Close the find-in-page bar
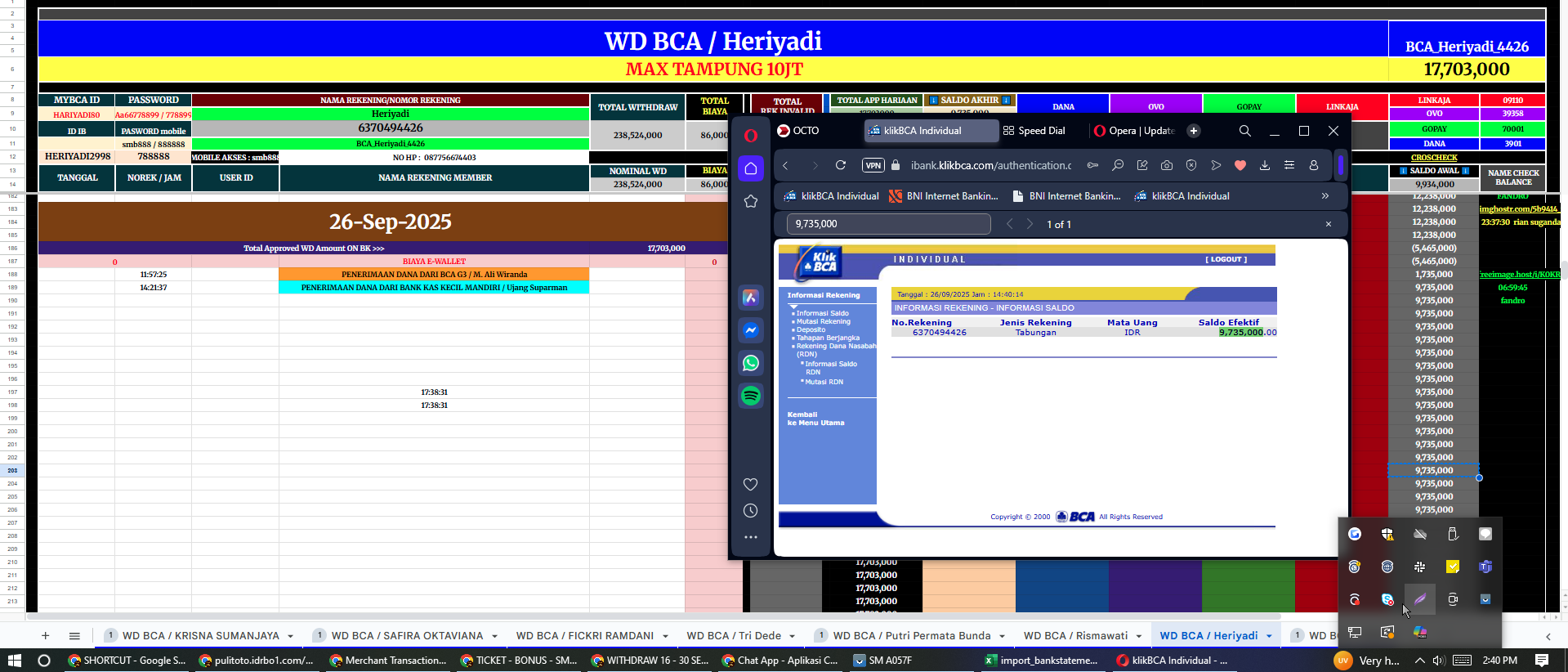Viewport: 1568px width, 672px height. [x=1328, y=224]
